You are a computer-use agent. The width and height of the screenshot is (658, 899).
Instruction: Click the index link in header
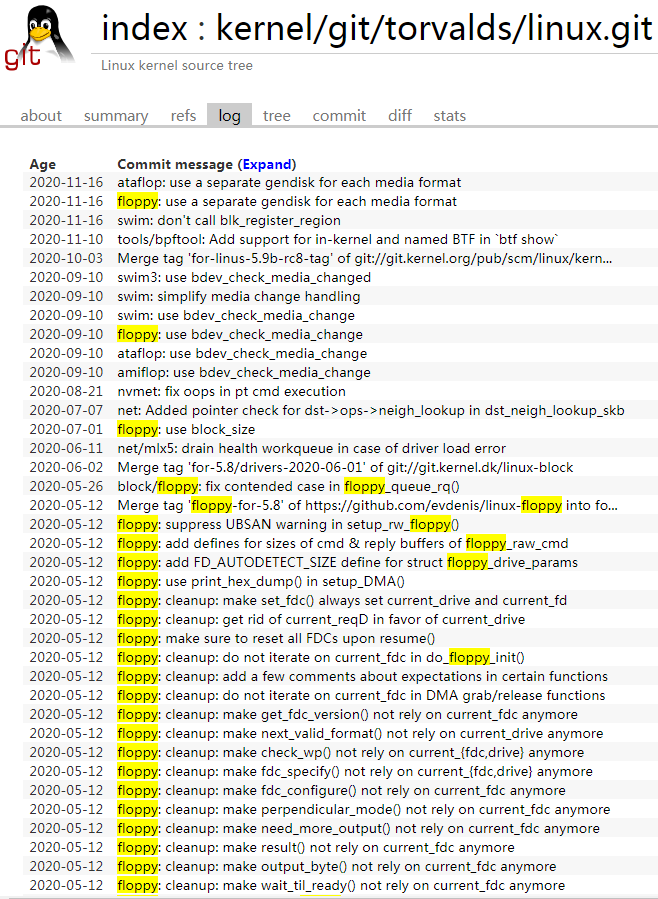pos(144,29)
